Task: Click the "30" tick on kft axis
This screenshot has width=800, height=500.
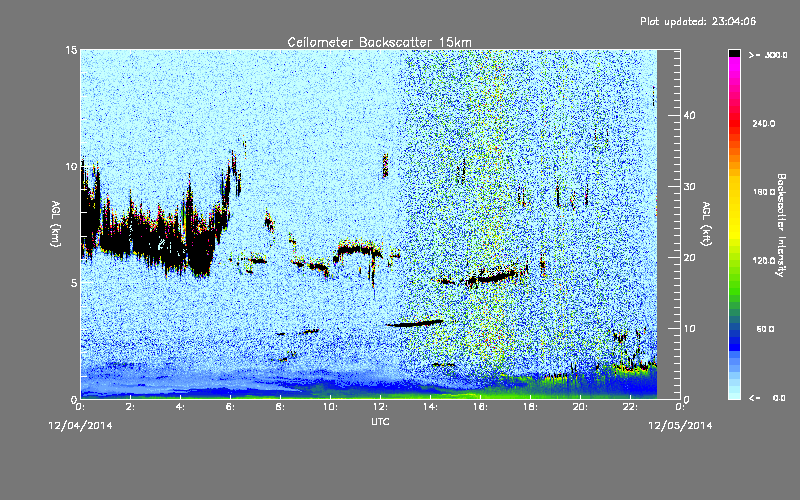Action: 689,187
